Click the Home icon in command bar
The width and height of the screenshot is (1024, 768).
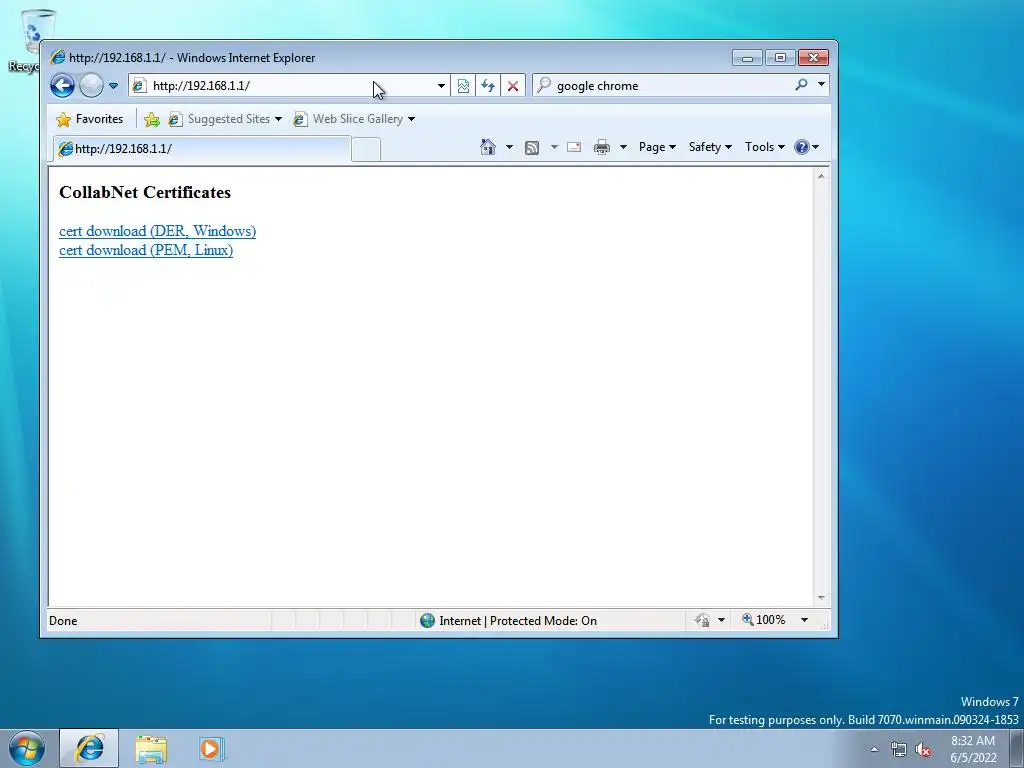pyautogui.click(x=488, y=147)
